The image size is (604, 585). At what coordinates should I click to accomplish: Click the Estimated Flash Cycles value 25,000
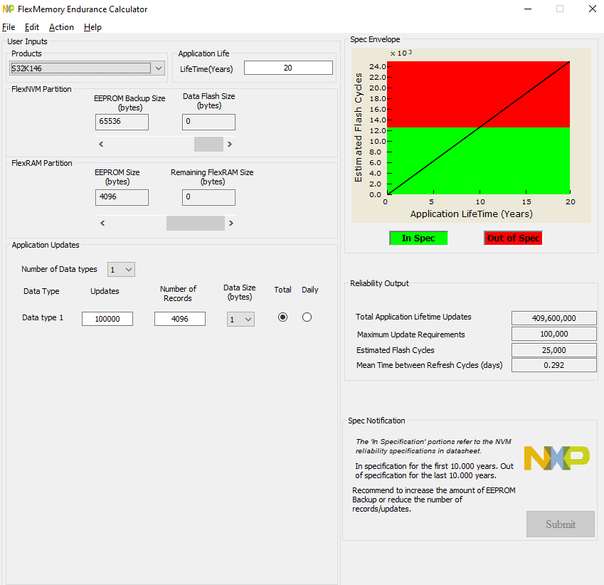coord(554,350)
